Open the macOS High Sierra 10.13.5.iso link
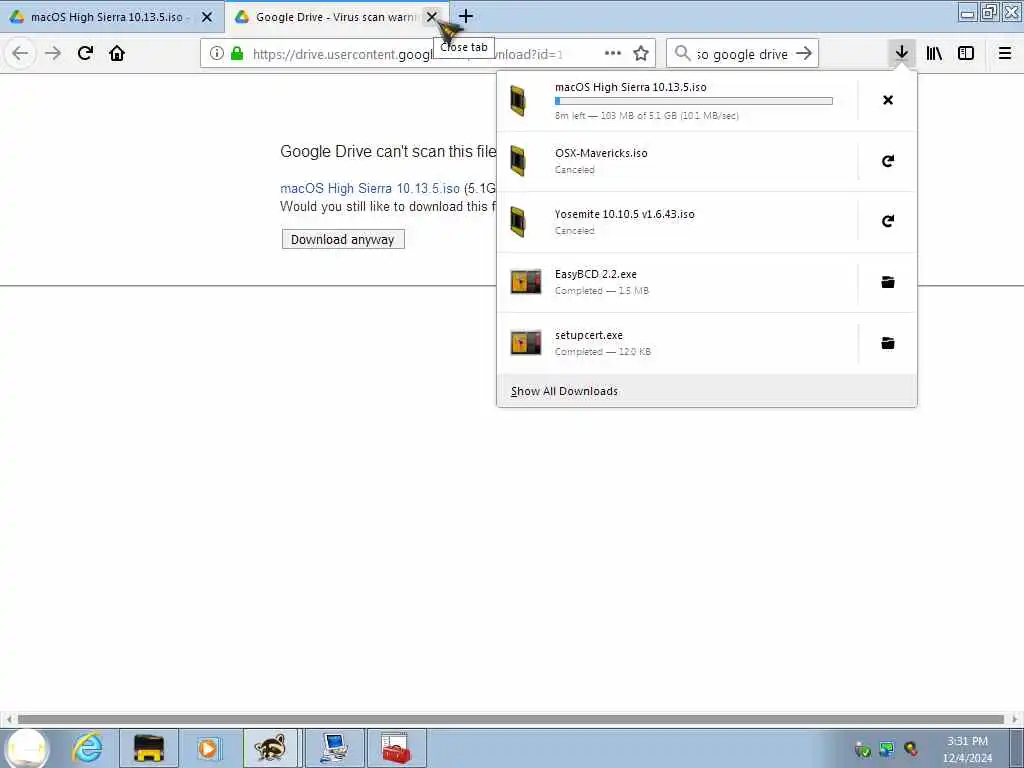Image resolution: width=1024 pixels, height=768 pixels. tap(370, 188)
